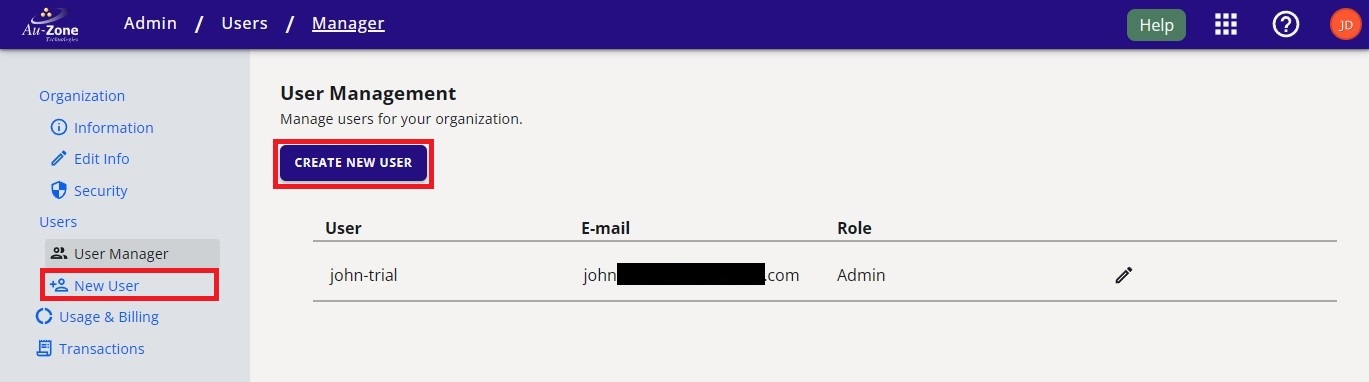Click the pencil edit icon for john-trial
Viewport: 1369px width, 382px height.
[x=1123, y=275]
